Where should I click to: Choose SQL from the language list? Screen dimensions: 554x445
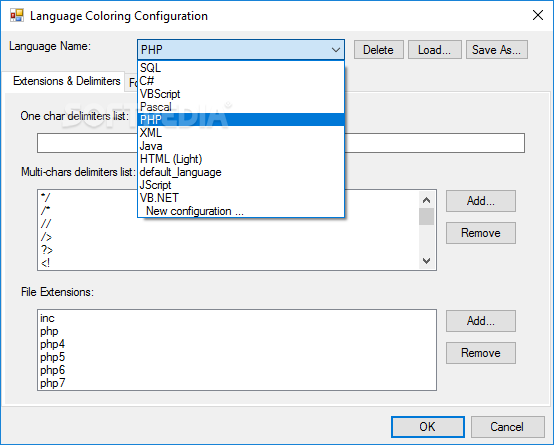tap(241, 68)
